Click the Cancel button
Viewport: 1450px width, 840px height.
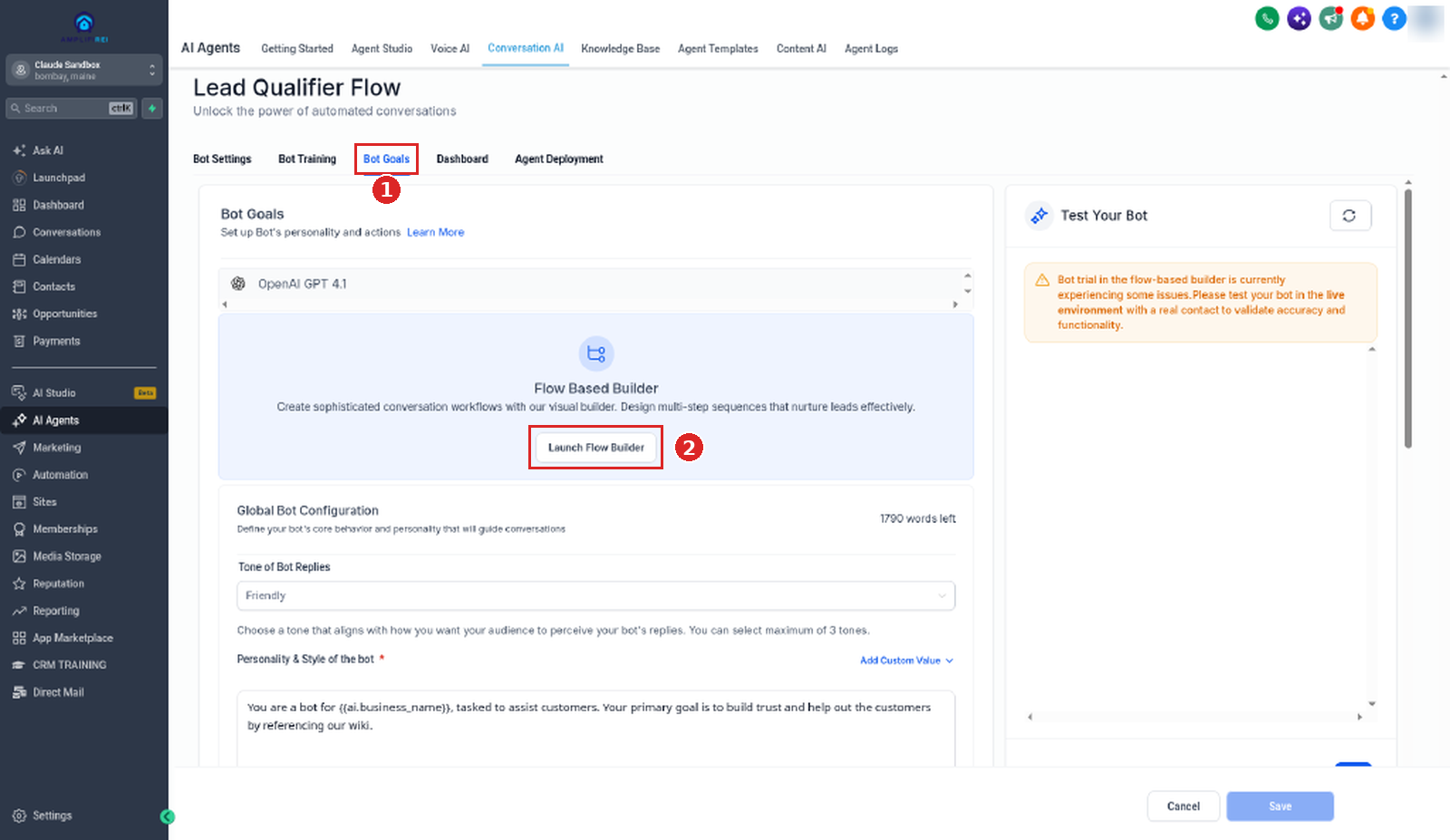[x=1184, y=806]
